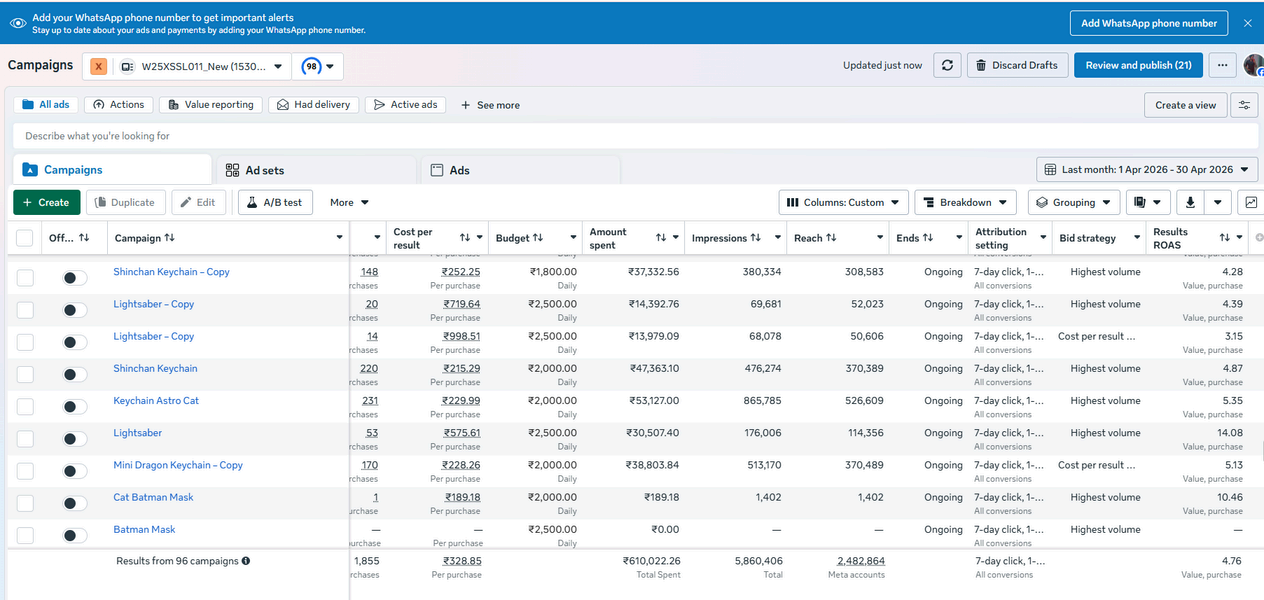The image size is (1264, 600).
Task: Open the Cat Batman Mask campaign link
Action: click(x=153, y=497)
